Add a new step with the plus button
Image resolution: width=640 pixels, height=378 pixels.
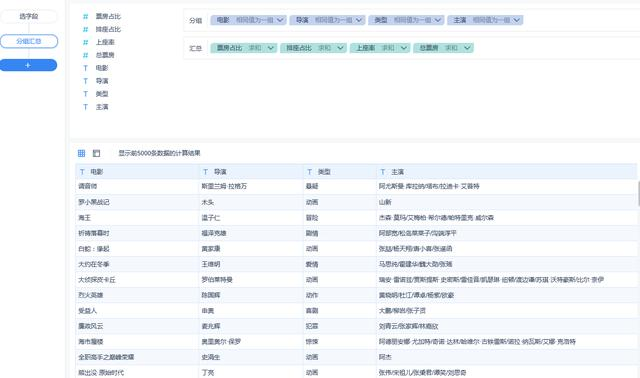click(28, 65)
